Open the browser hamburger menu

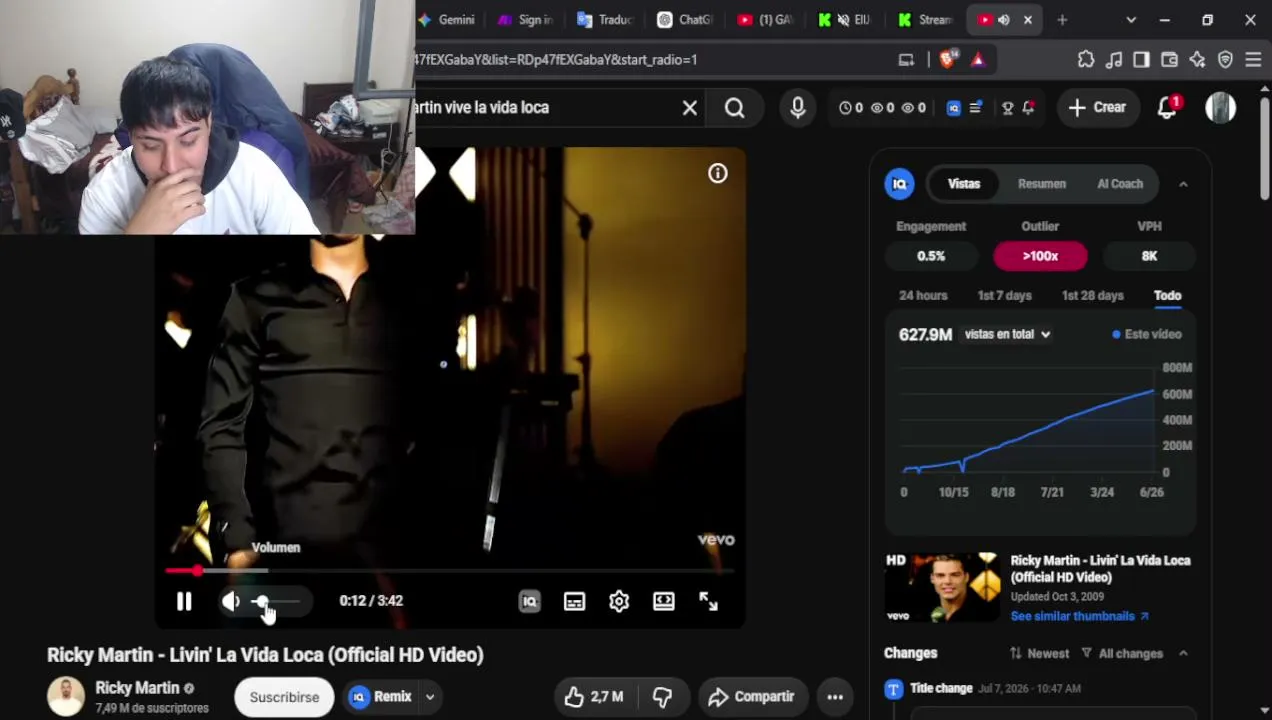(1253, 60)
